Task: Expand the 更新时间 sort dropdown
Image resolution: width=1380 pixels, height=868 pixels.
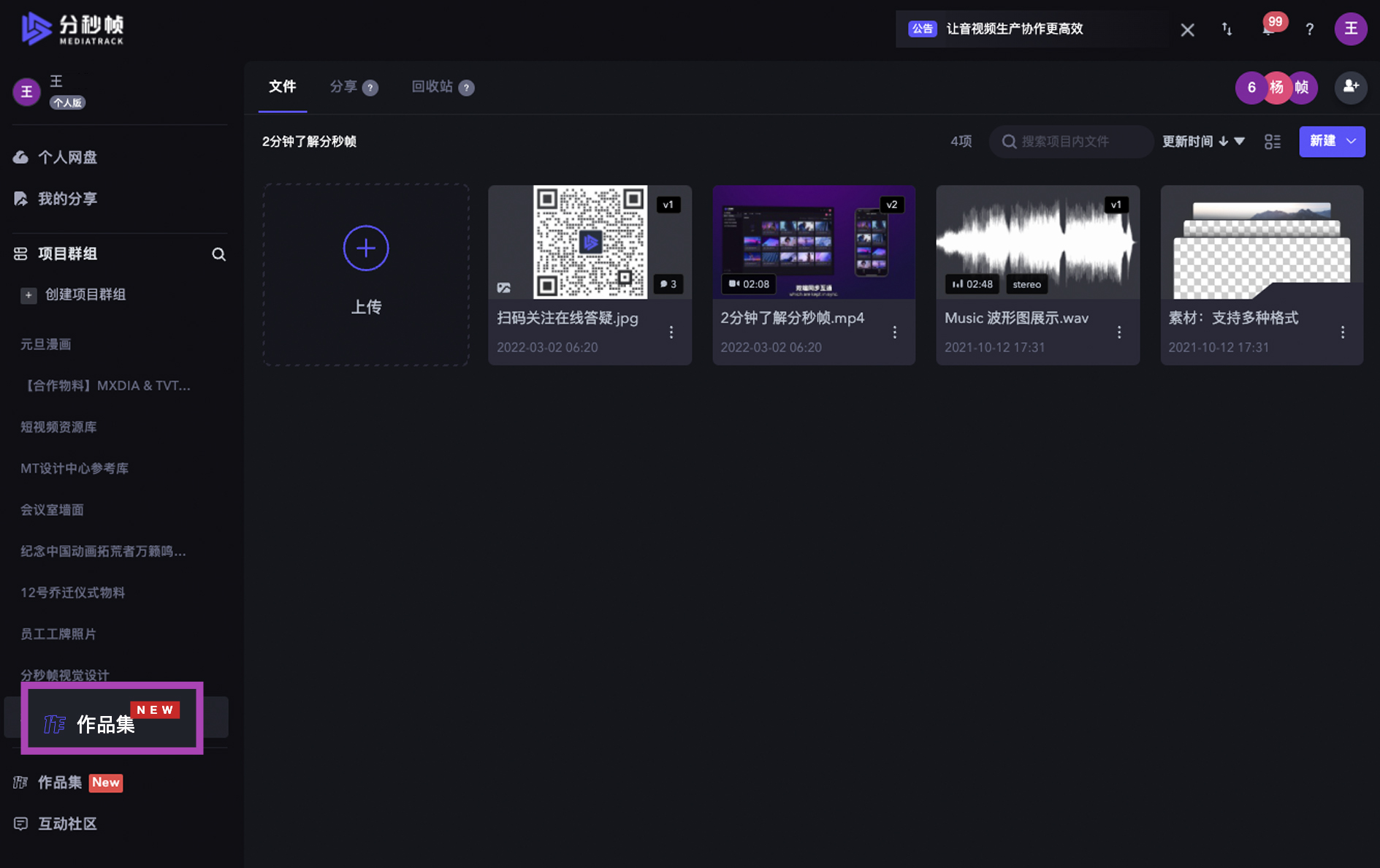Action: click(x=1240, y=142)
